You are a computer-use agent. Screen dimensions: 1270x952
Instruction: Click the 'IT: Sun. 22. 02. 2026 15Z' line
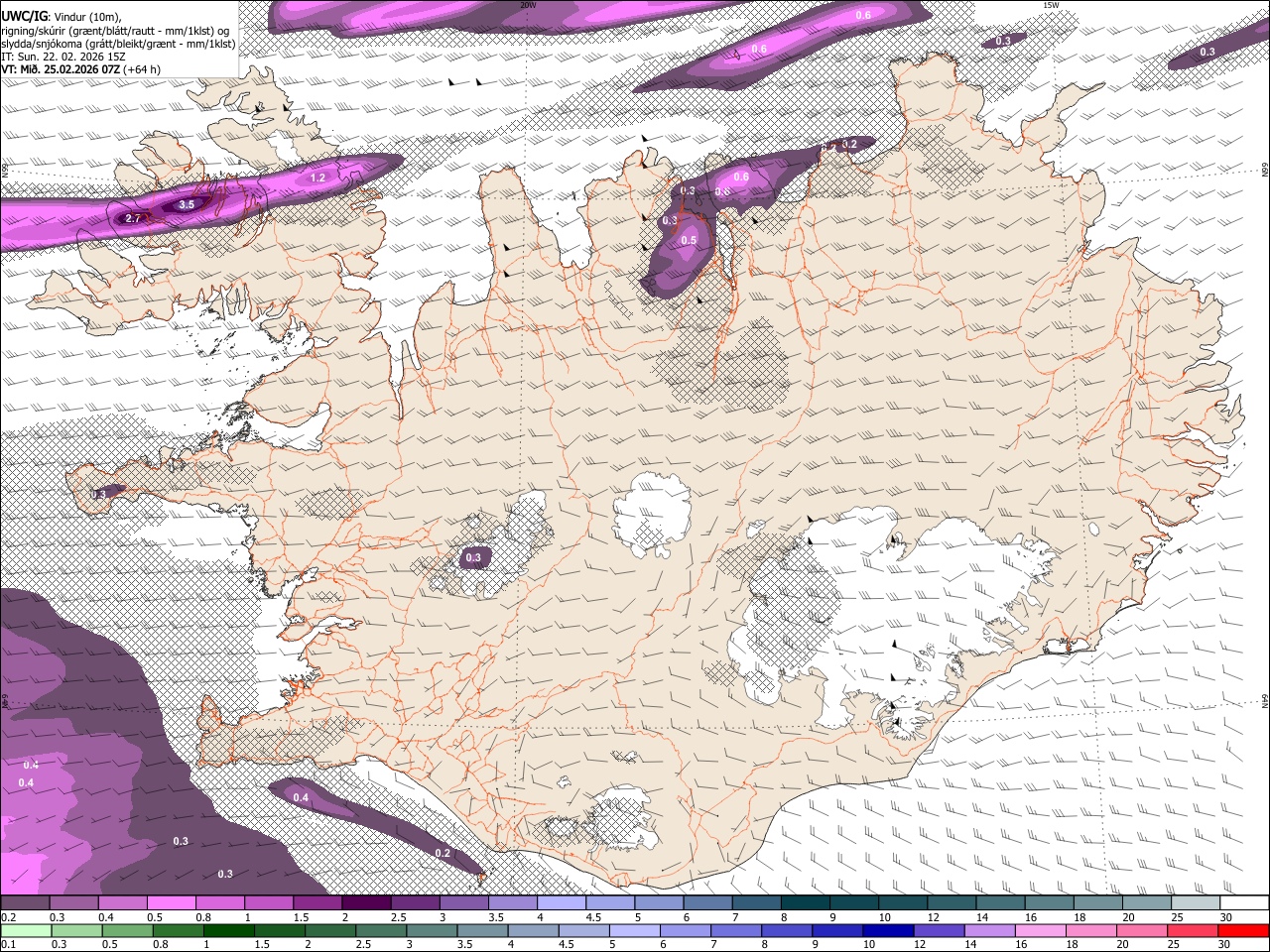(63, 57)
